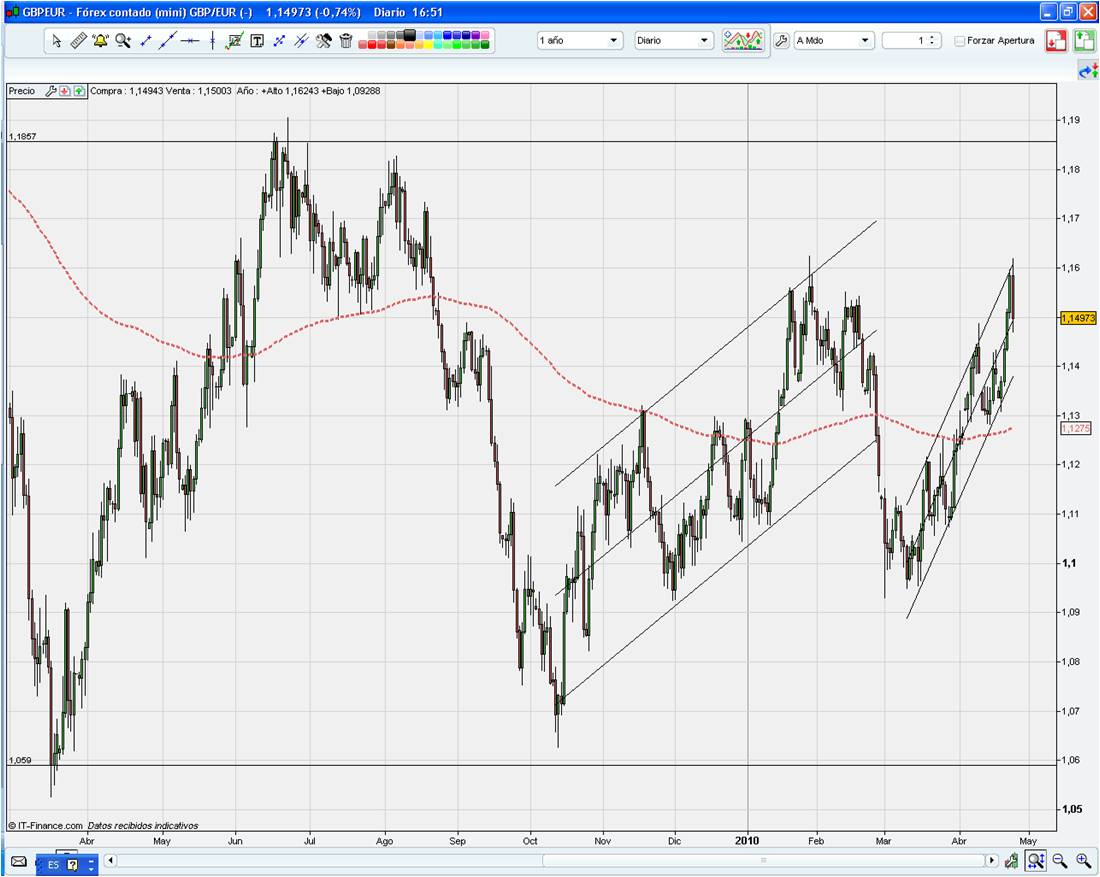Select the text annotation tool
Screen dimensions: 1100x877
pyautogui.click(x=257, y=41)
